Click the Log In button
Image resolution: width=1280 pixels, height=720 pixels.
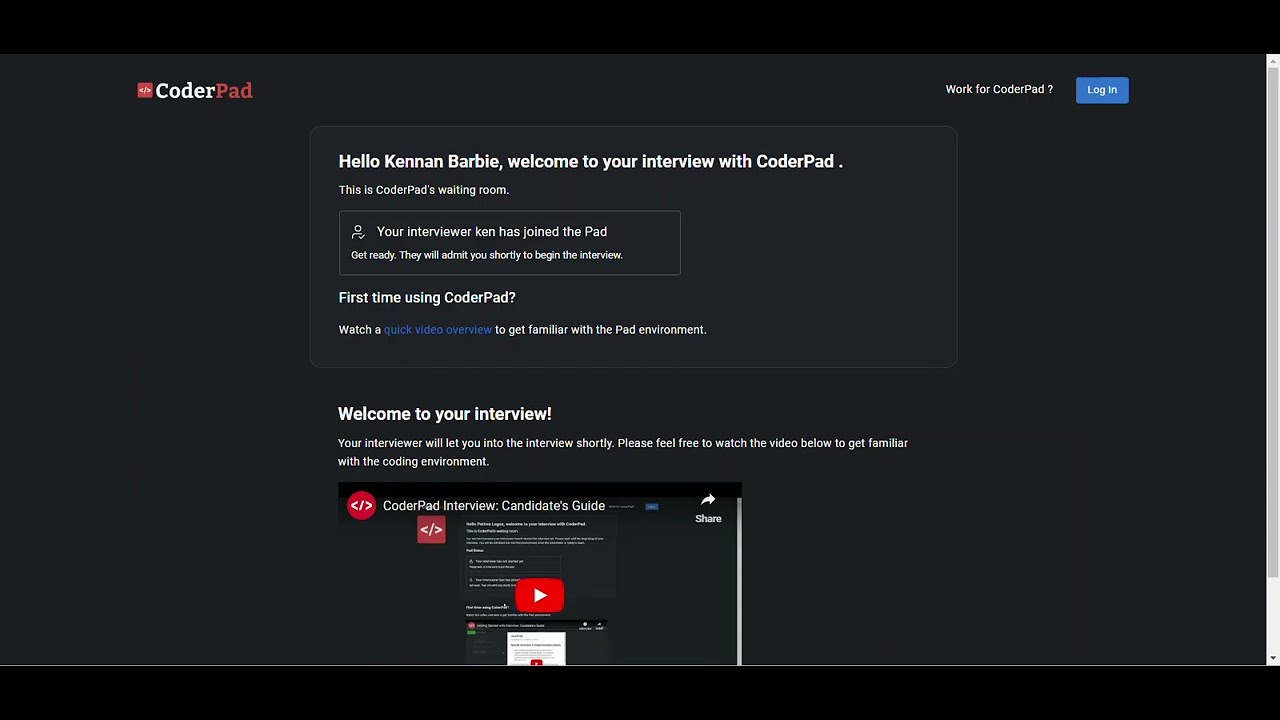1102,90
